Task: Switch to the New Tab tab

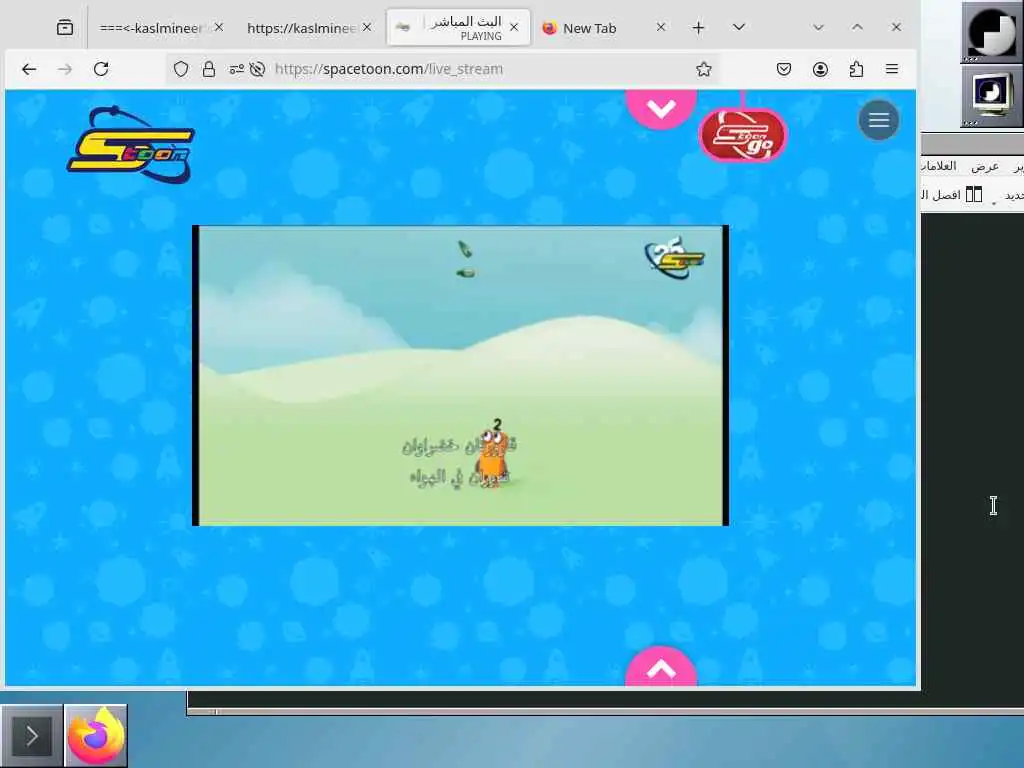Action: click(x=590, y=28)
